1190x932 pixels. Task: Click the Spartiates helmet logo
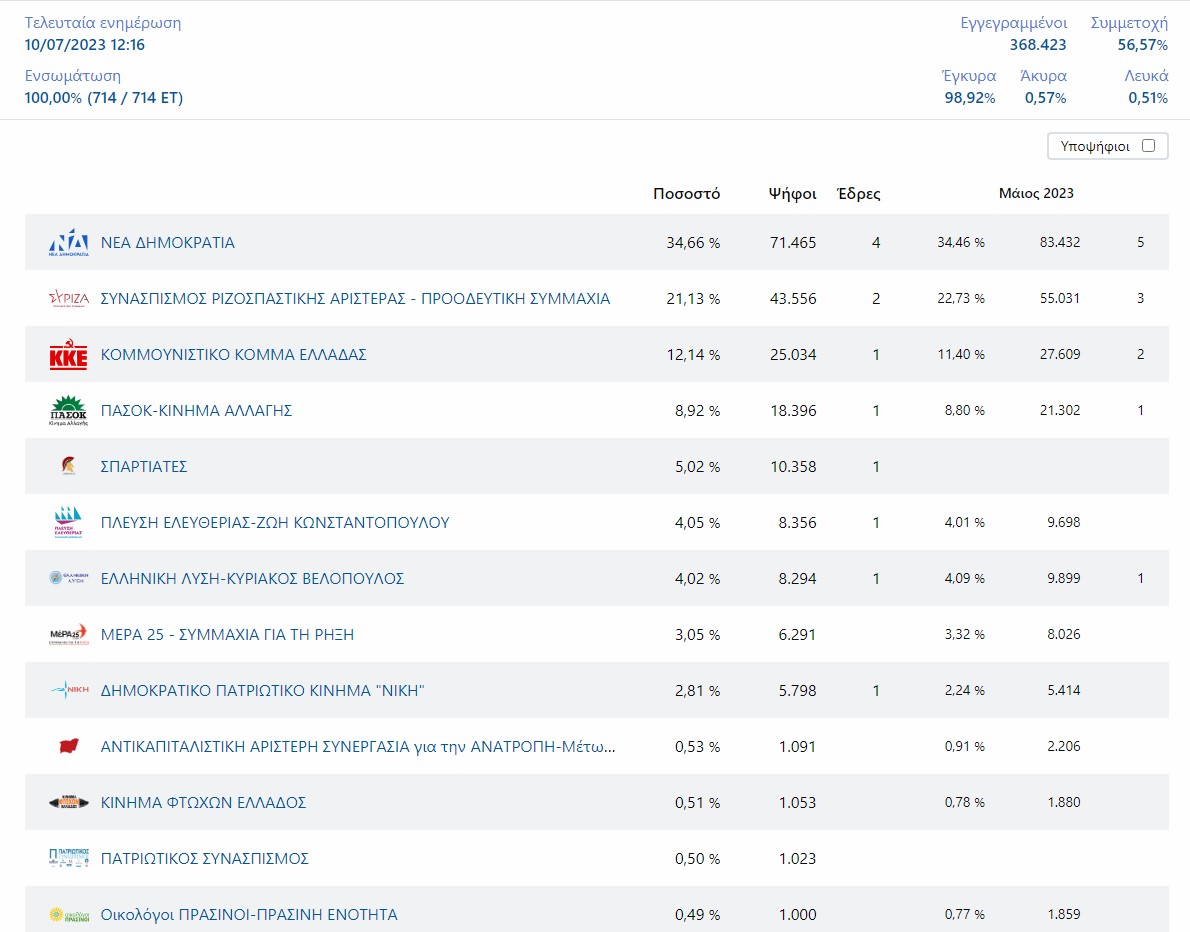click(68, 466)
